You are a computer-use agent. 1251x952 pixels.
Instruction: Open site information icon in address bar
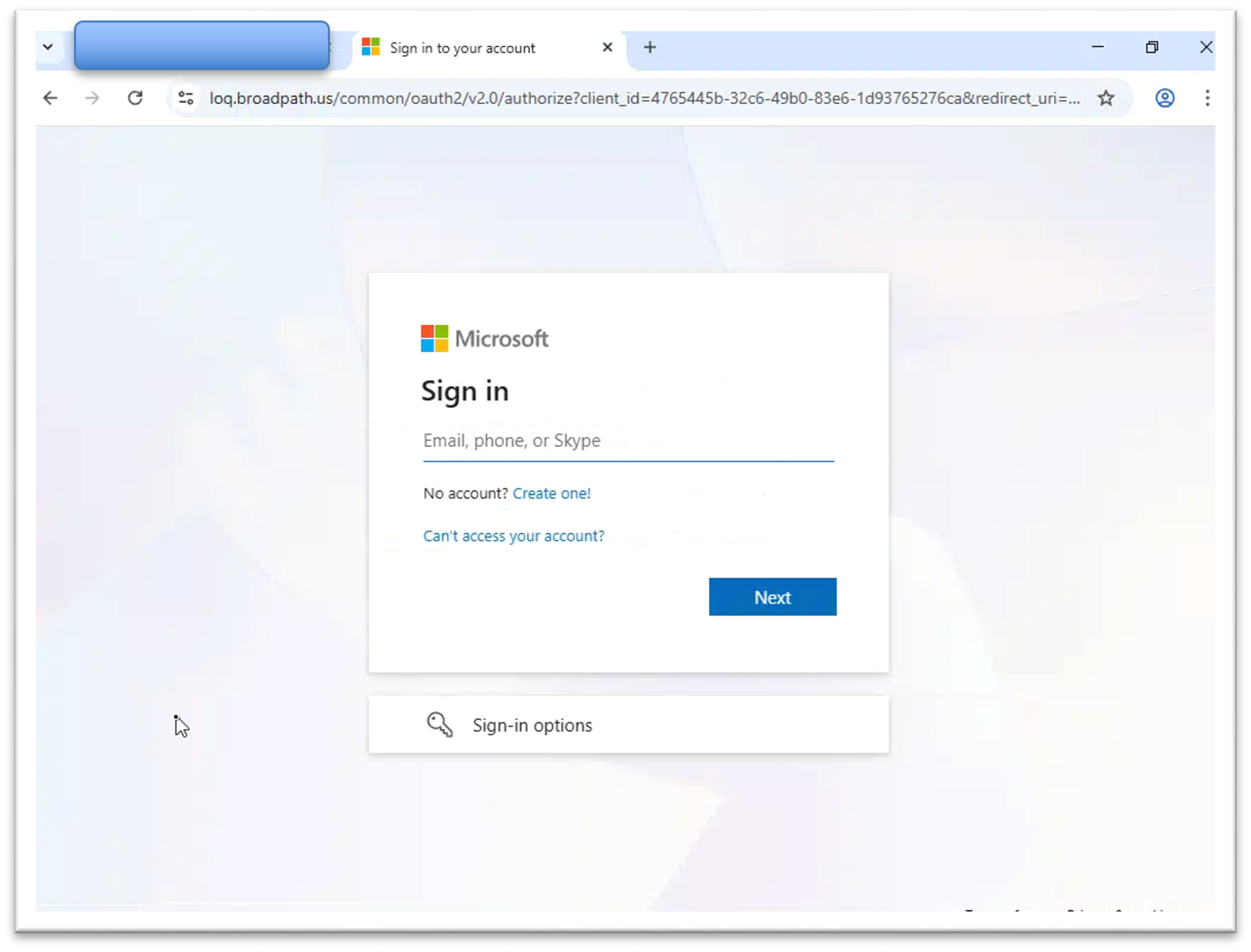[186, 99]
